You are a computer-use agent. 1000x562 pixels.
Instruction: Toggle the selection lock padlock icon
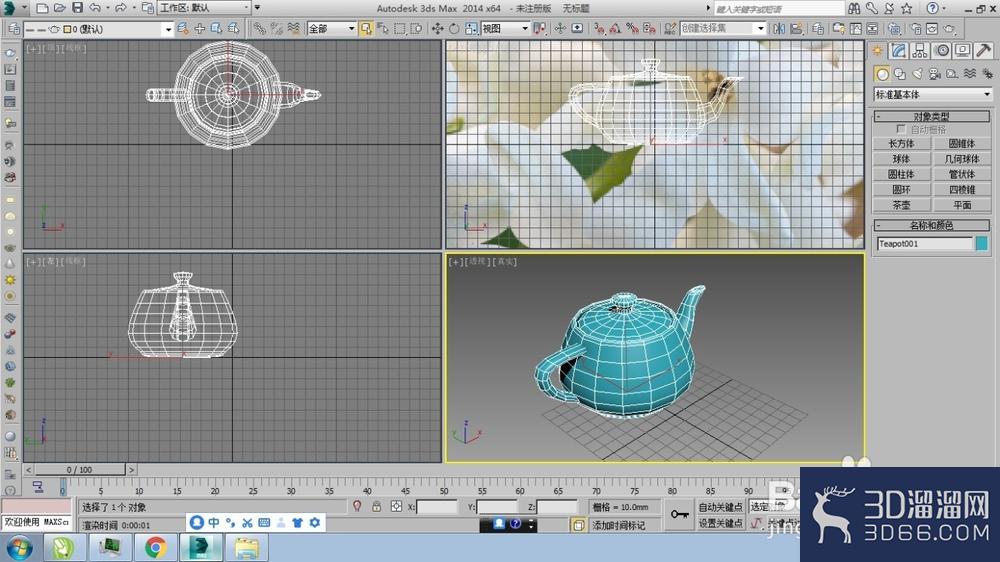(x=376, y=507)
